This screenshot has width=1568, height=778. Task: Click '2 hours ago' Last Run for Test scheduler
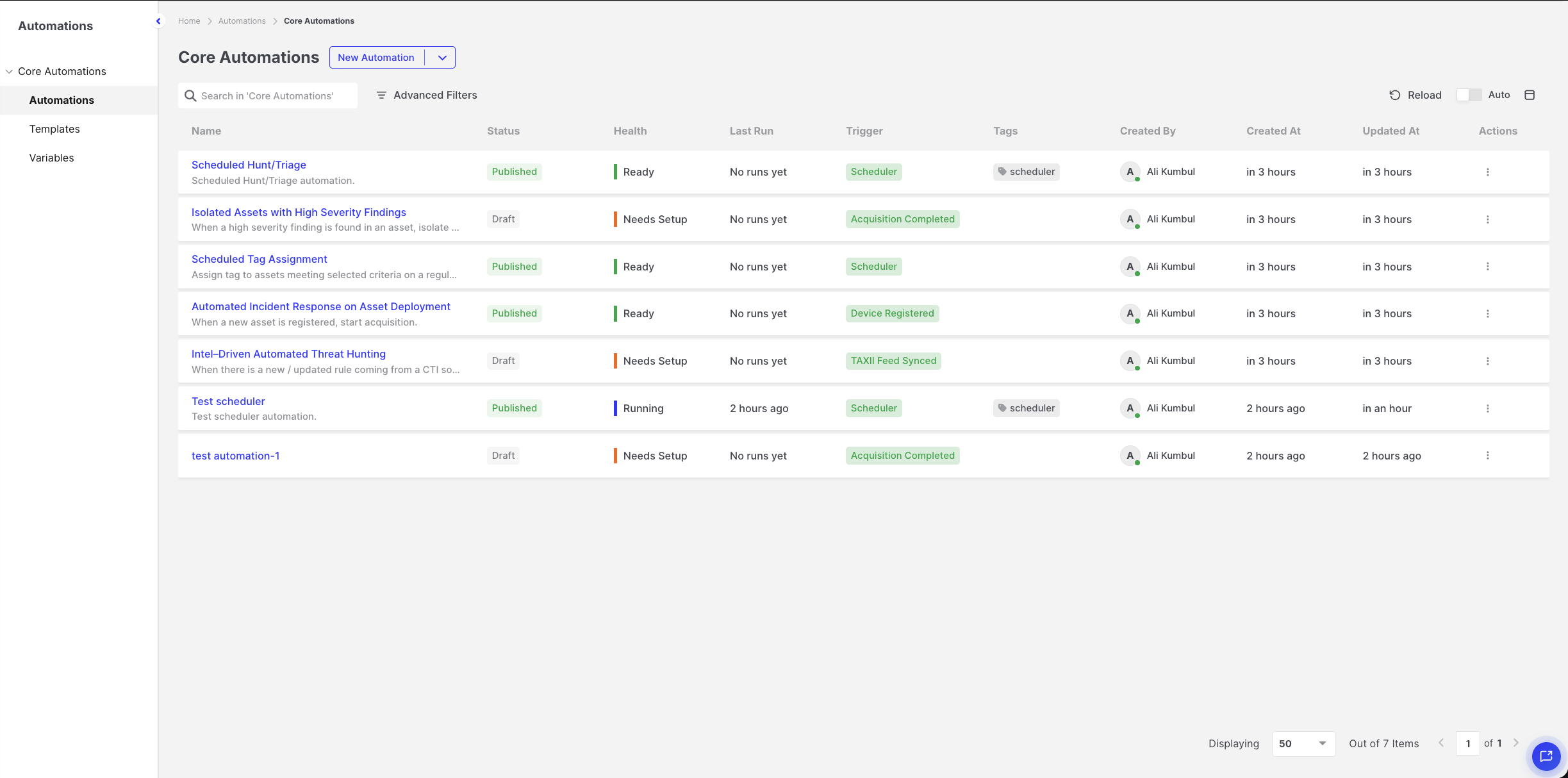tap(759, 408)
